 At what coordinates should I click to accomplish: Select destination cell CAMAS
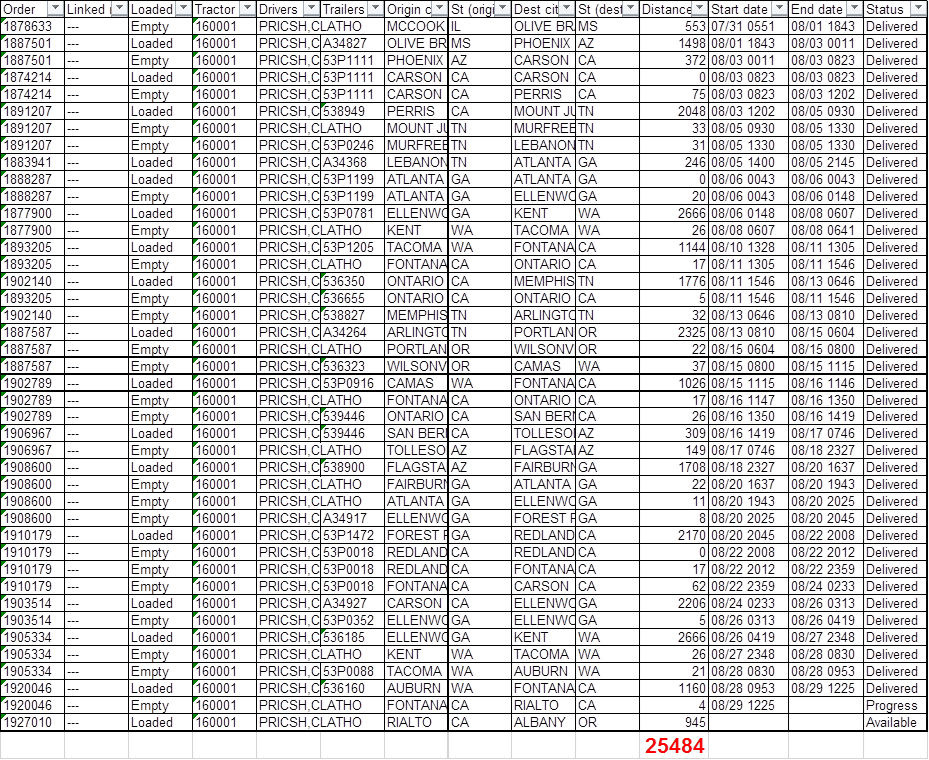543,366
